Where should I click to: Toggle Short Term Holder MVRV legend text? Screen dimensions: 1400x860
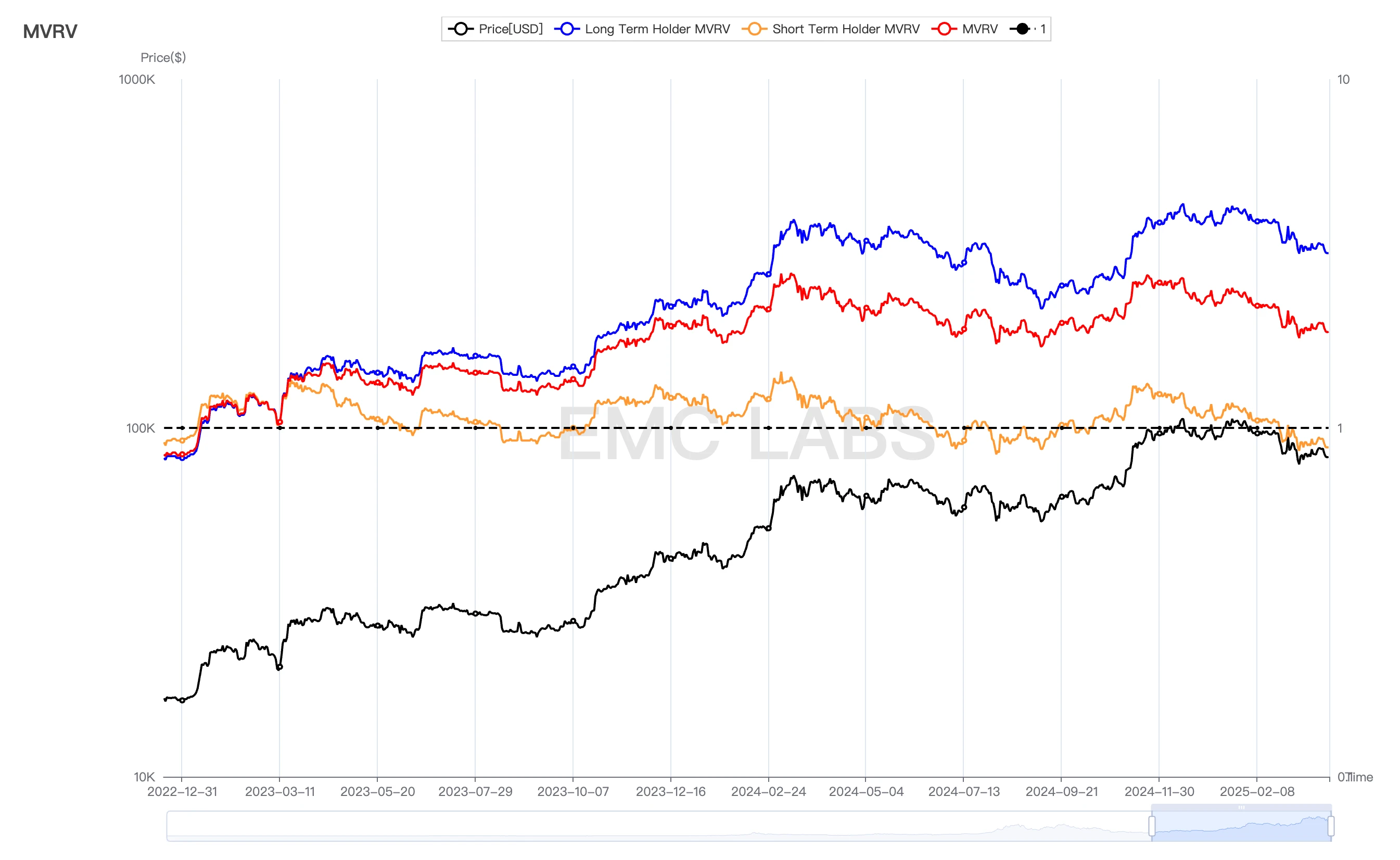[846, 29]
